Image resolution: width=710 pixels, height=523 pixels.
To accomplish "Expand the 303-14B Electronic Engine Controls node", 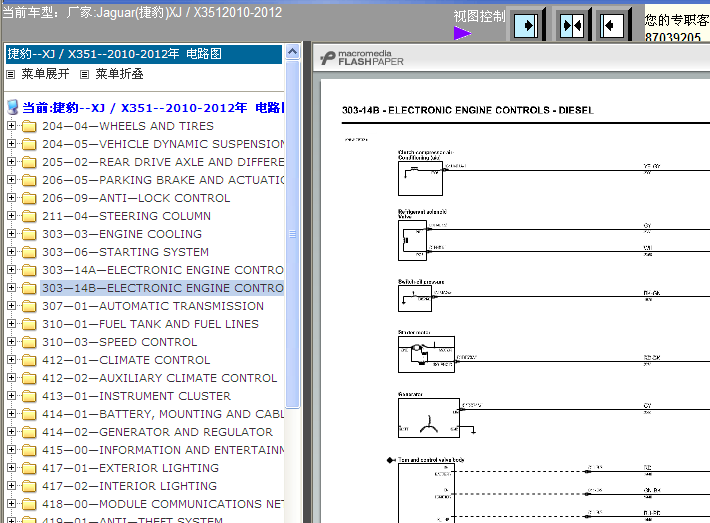I will (x=12, y=288).
